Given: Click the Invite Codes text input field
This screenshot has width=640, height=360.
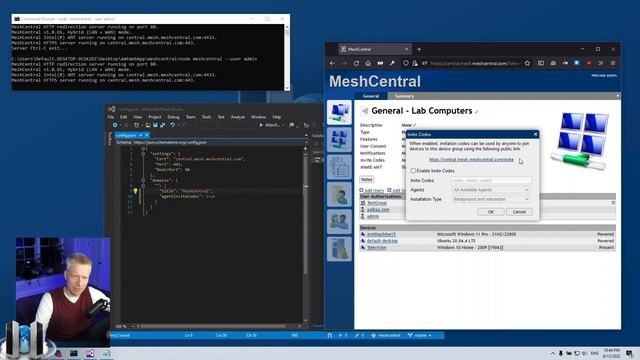Looking at the screenshot, I should pos(491,180).
